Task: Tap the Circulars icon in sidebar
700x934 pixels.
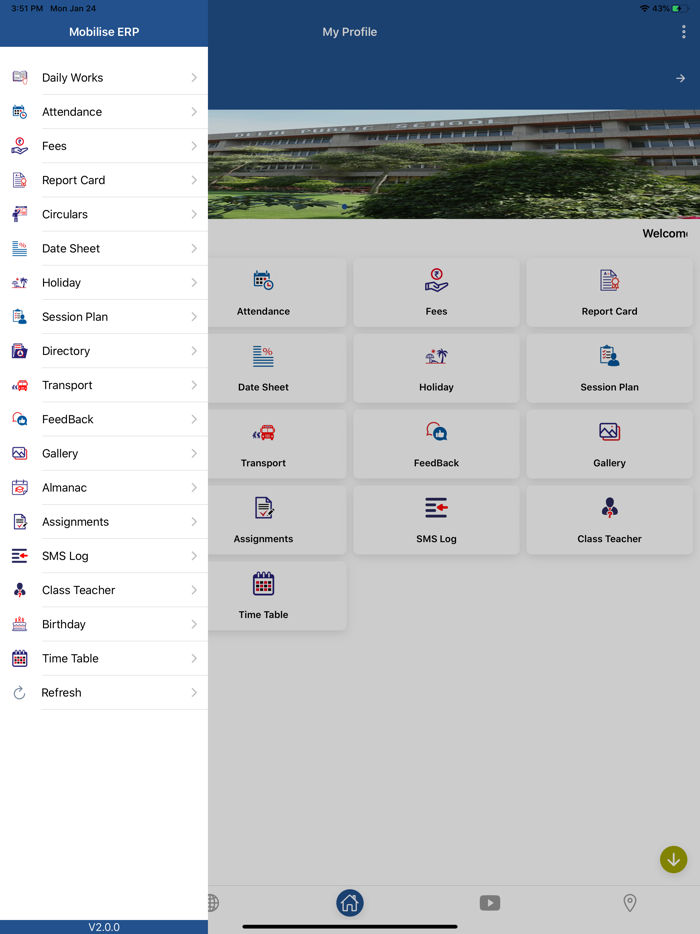Action: point(20,214)
